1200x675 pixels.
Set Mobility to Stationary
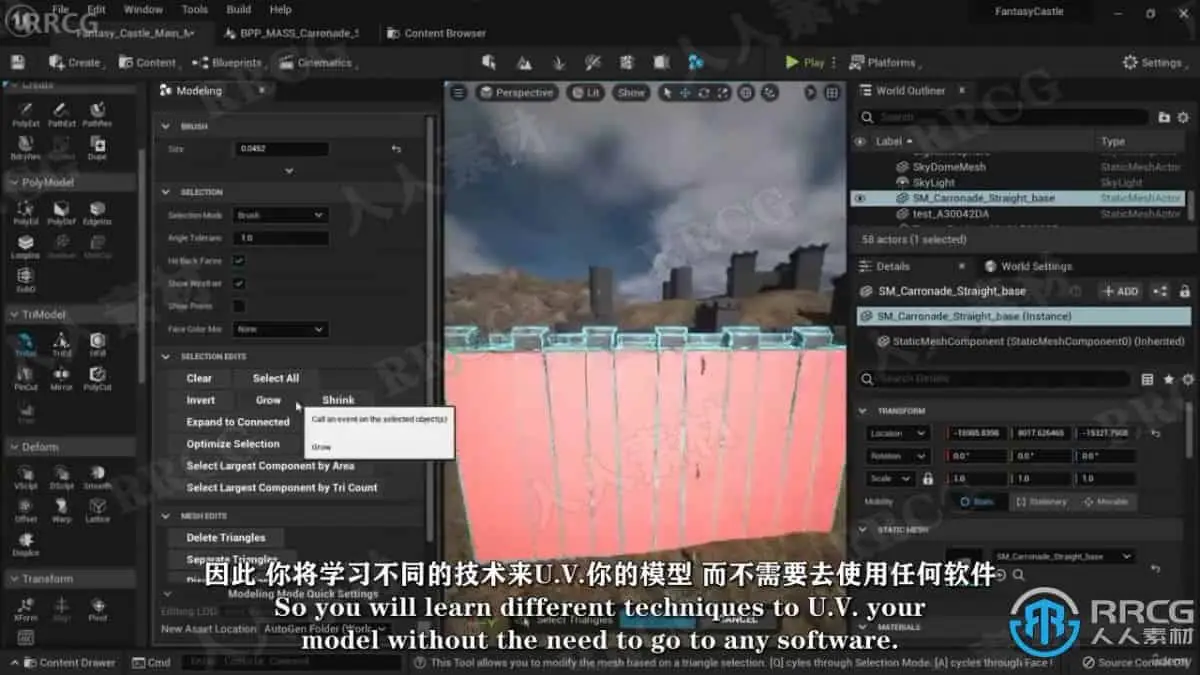[x=1042, y=502]
